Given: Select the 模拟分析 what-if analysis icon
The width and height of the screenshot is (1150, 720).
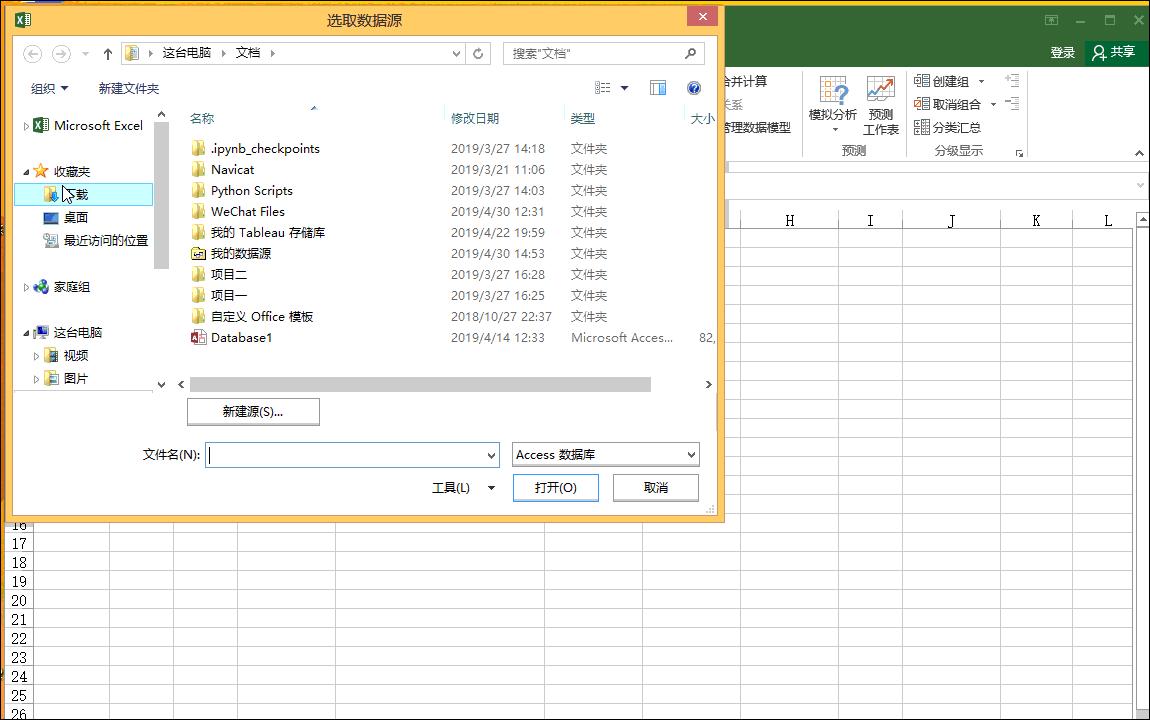Looking at the screenshot, I should tap(832, 89).
